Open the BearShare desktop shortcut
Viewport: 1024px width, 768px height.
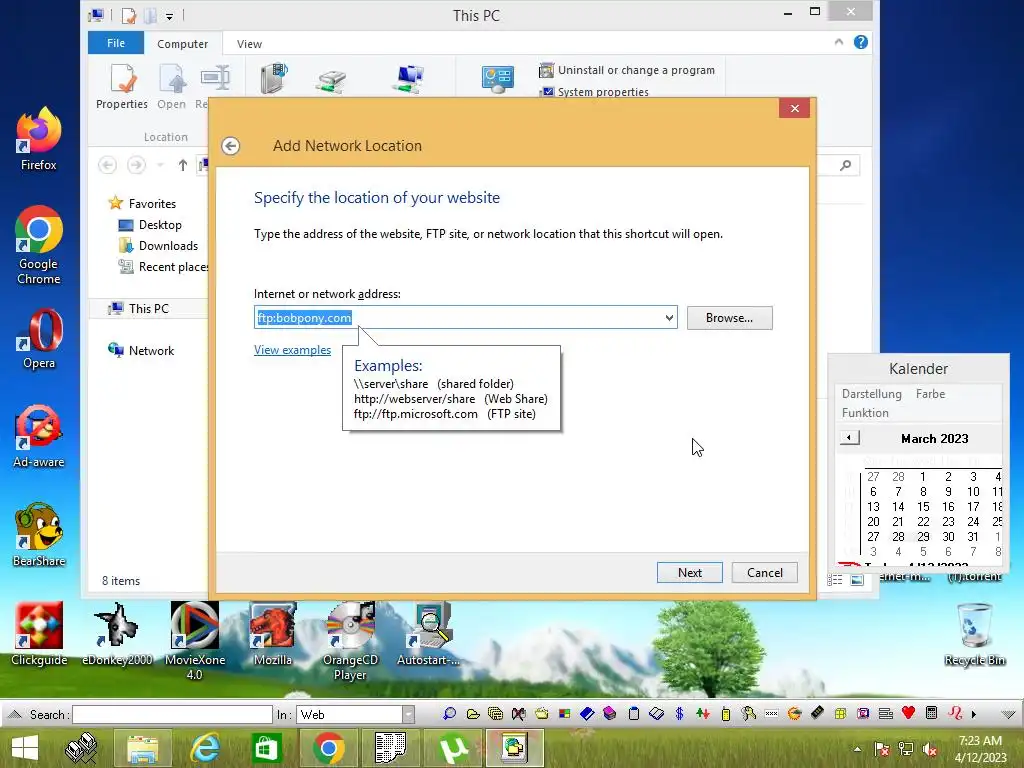pyautogui.click(x=39, y=535)
